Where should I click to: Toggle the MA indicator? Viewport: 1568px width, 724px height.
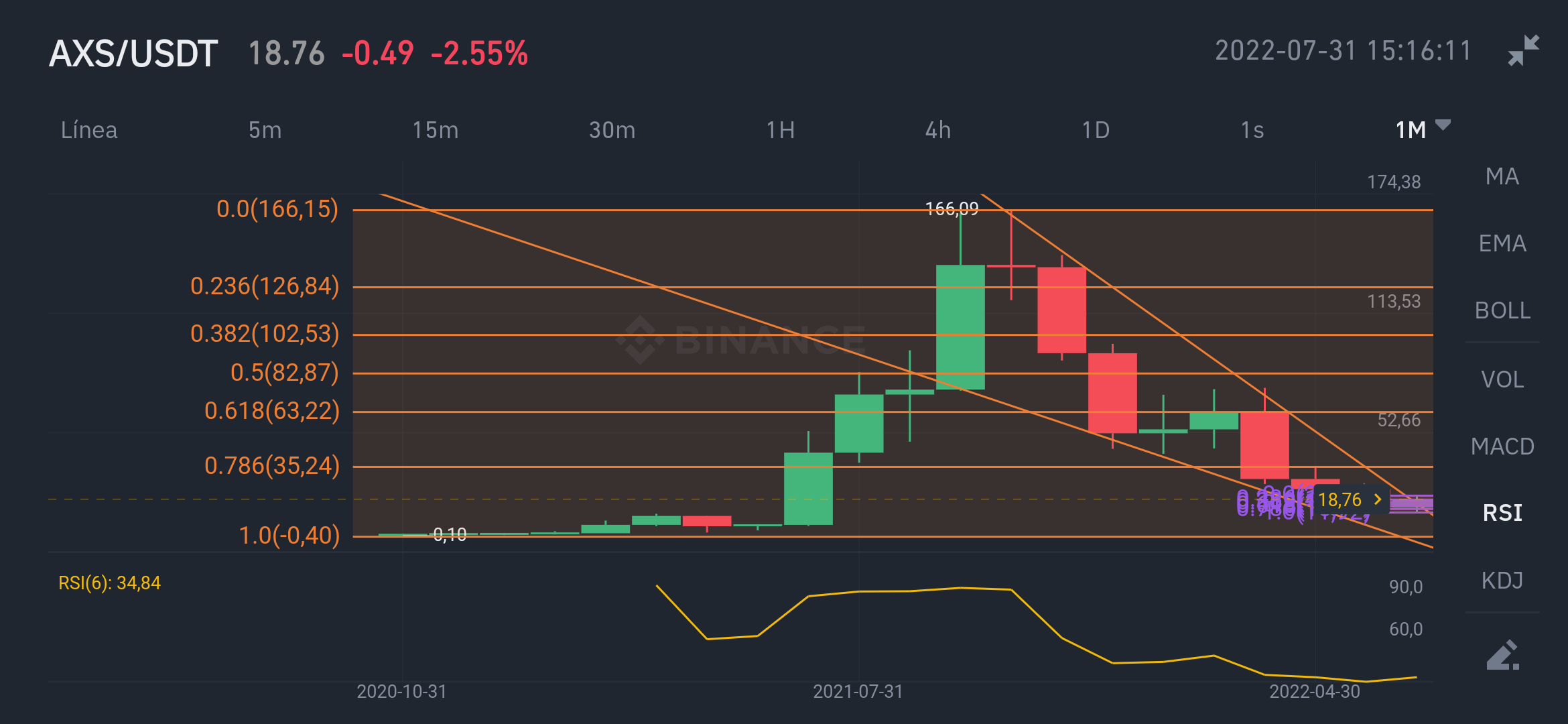click(1502, 176)
